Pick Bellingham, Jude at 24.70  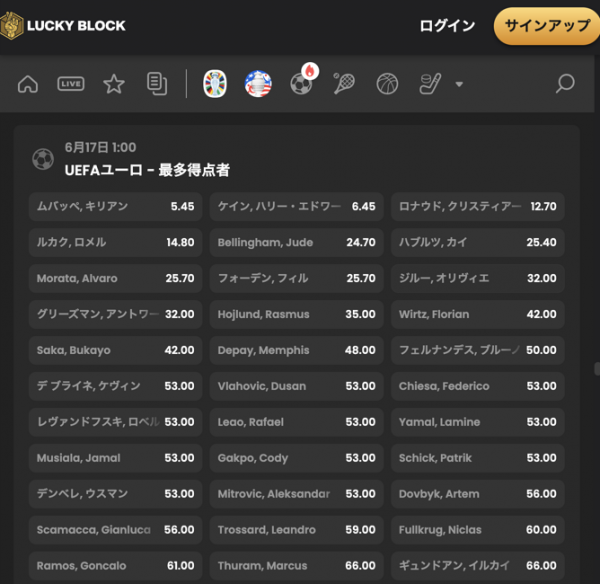pyautogui.click(x=297, y=242)
